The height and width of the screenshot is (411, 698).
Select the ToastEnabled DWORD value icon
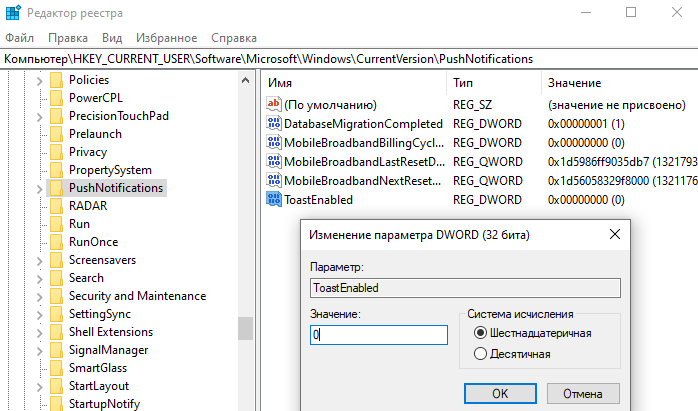(274, 199)
